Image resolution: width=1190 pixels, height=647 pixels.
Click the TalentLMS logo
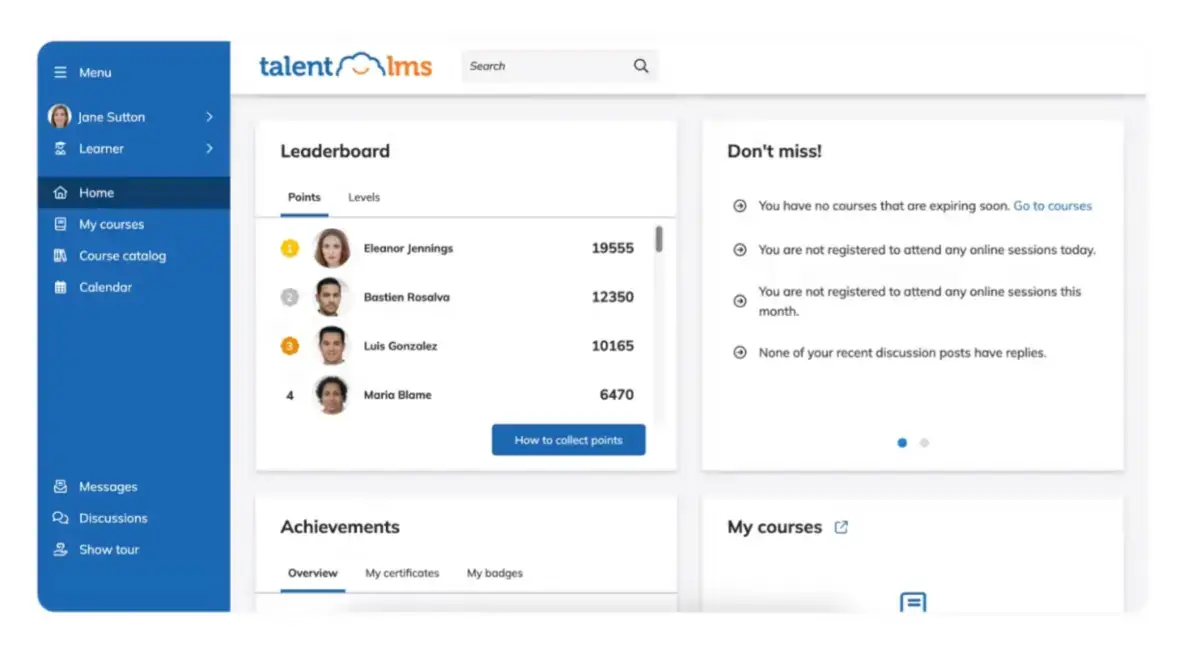click(x=345, y=66)
